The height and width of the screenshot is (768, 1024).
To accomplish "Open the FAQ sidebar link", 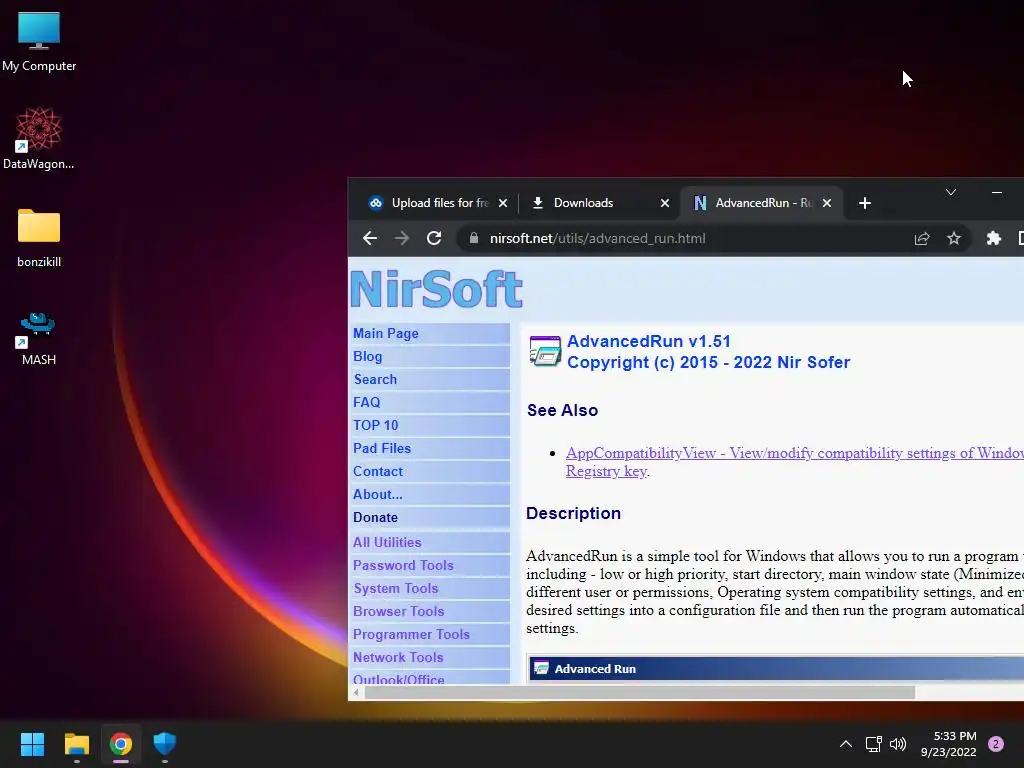I will [x=366, y=402].
